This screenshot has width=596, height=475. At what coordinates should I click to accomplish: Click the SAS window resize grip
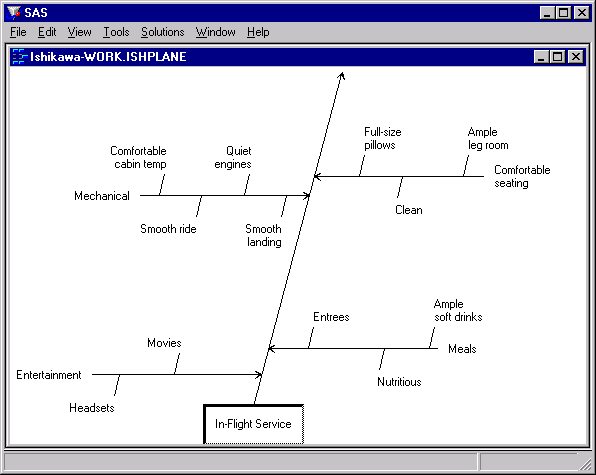585,464
